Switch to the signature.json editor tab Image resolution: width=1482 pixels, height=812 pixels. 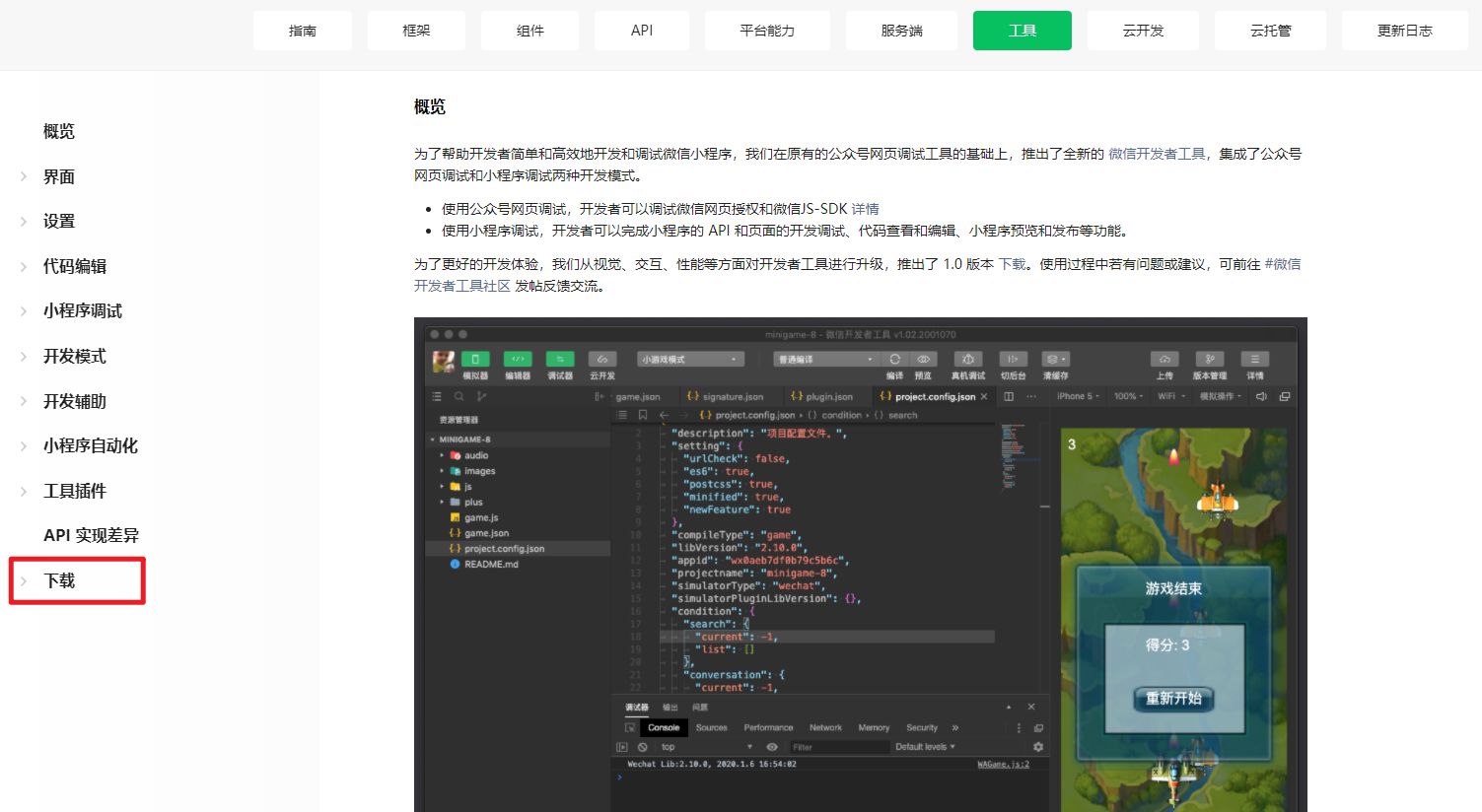[x=726, y=396]
